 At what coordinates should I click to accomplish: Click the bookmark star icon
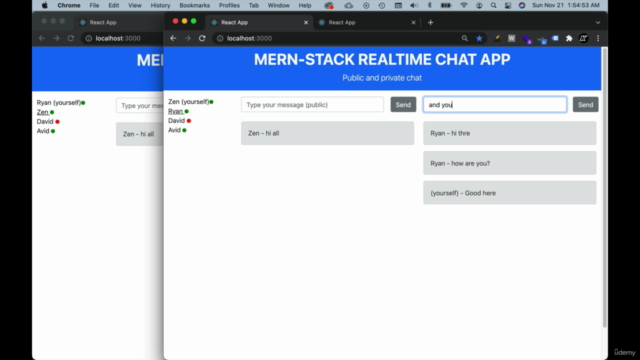479,38
